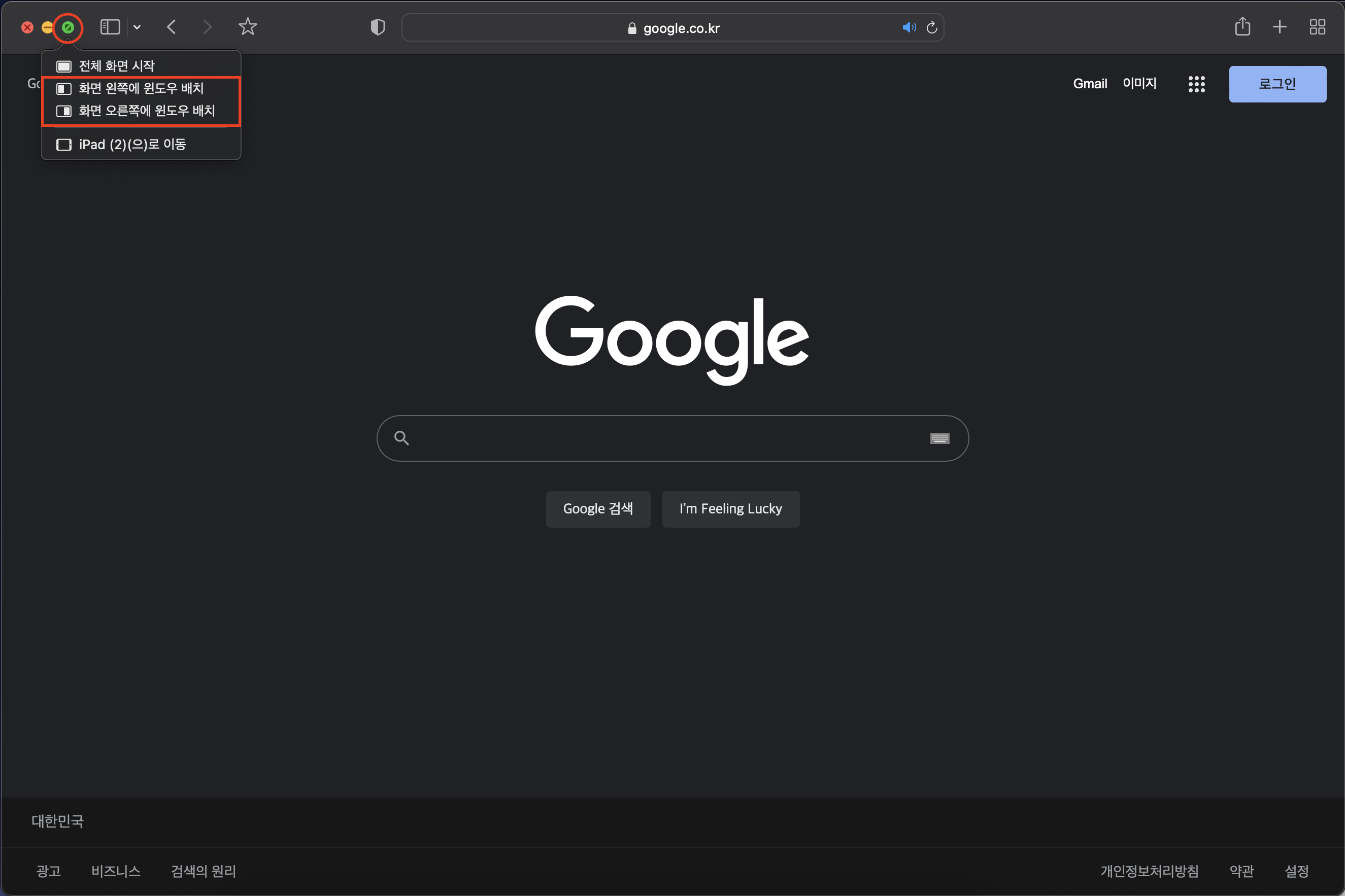Toggle the on-screen keyboard in search box
Viewport: 1345px width, 896px height.
pyautogui.click(x=939, y=438)
